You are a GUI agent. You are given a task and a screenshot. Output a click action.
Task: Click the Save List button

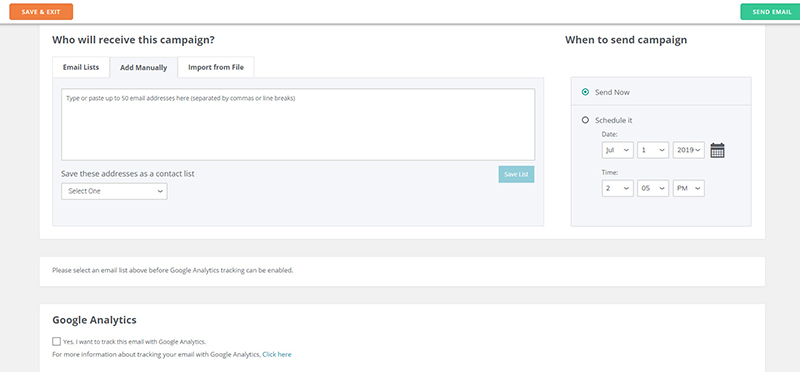tap(516, 175)
